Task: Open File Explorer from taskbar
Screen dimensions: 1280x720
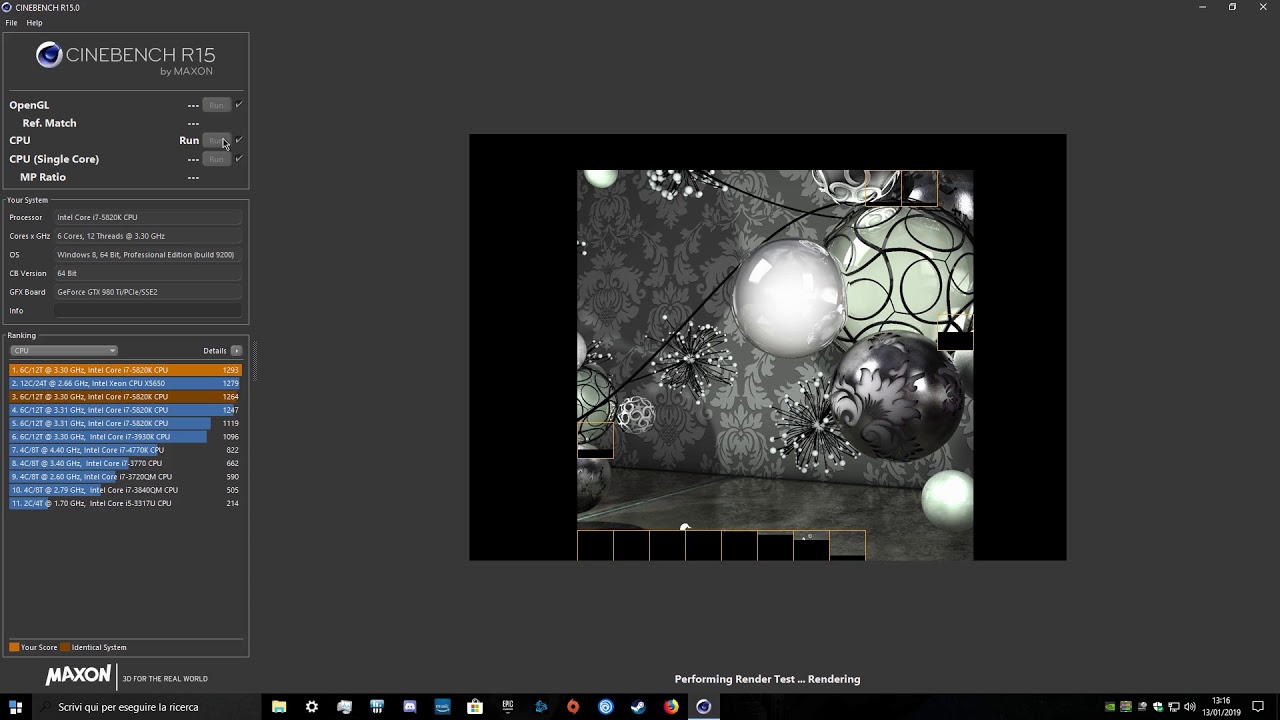Action: [279, 707]
